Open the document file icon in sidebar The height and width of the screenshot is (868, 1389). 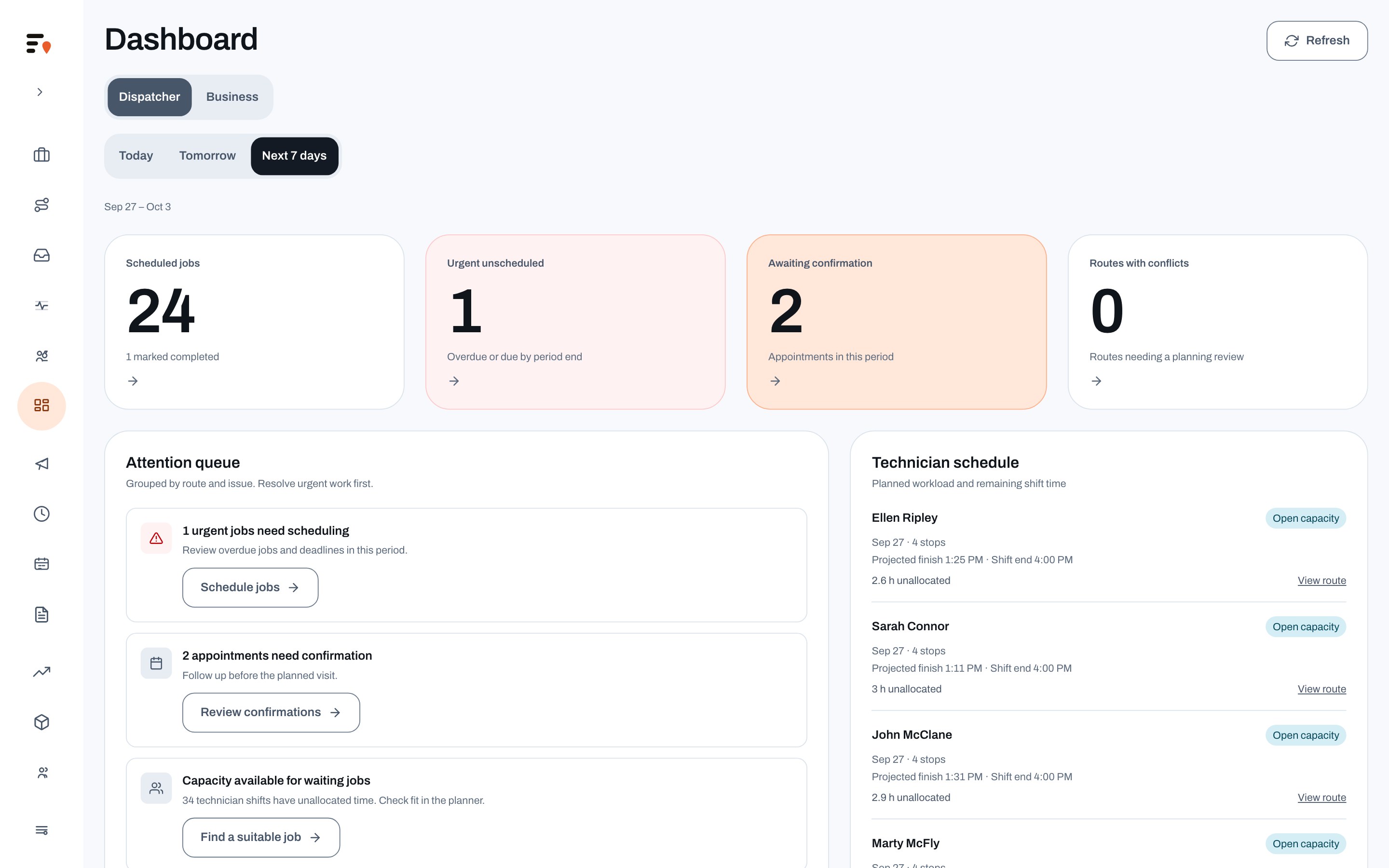click(x=41, y=614)
